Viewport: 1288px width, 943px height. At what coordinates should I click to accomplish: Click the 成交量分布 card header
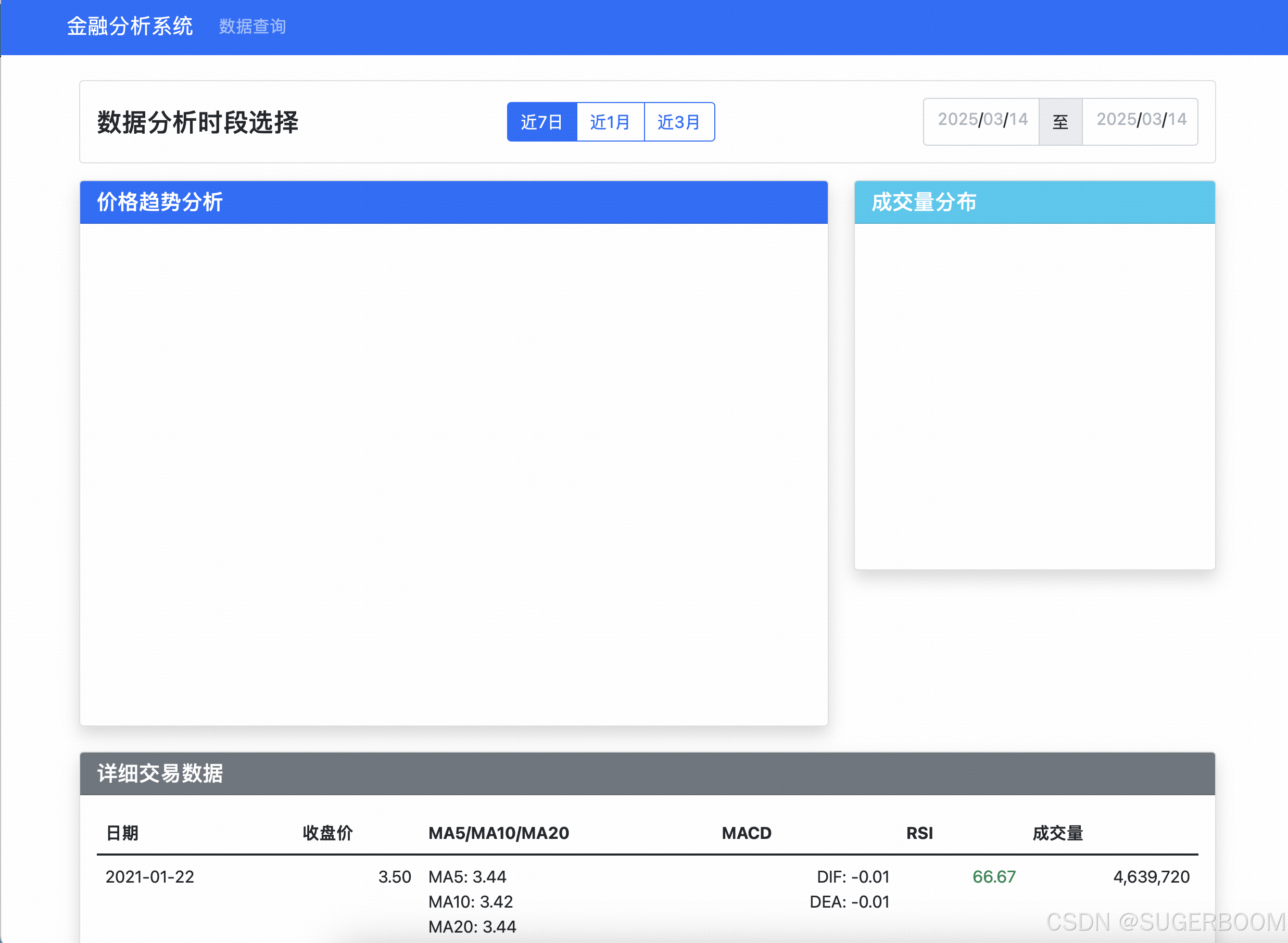(1034, 202)
